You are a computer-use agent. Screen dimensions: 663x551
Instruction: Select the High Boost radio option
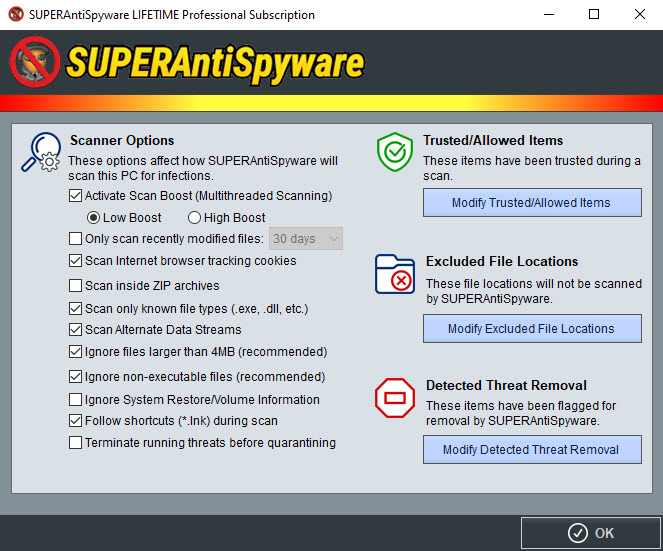194,218
